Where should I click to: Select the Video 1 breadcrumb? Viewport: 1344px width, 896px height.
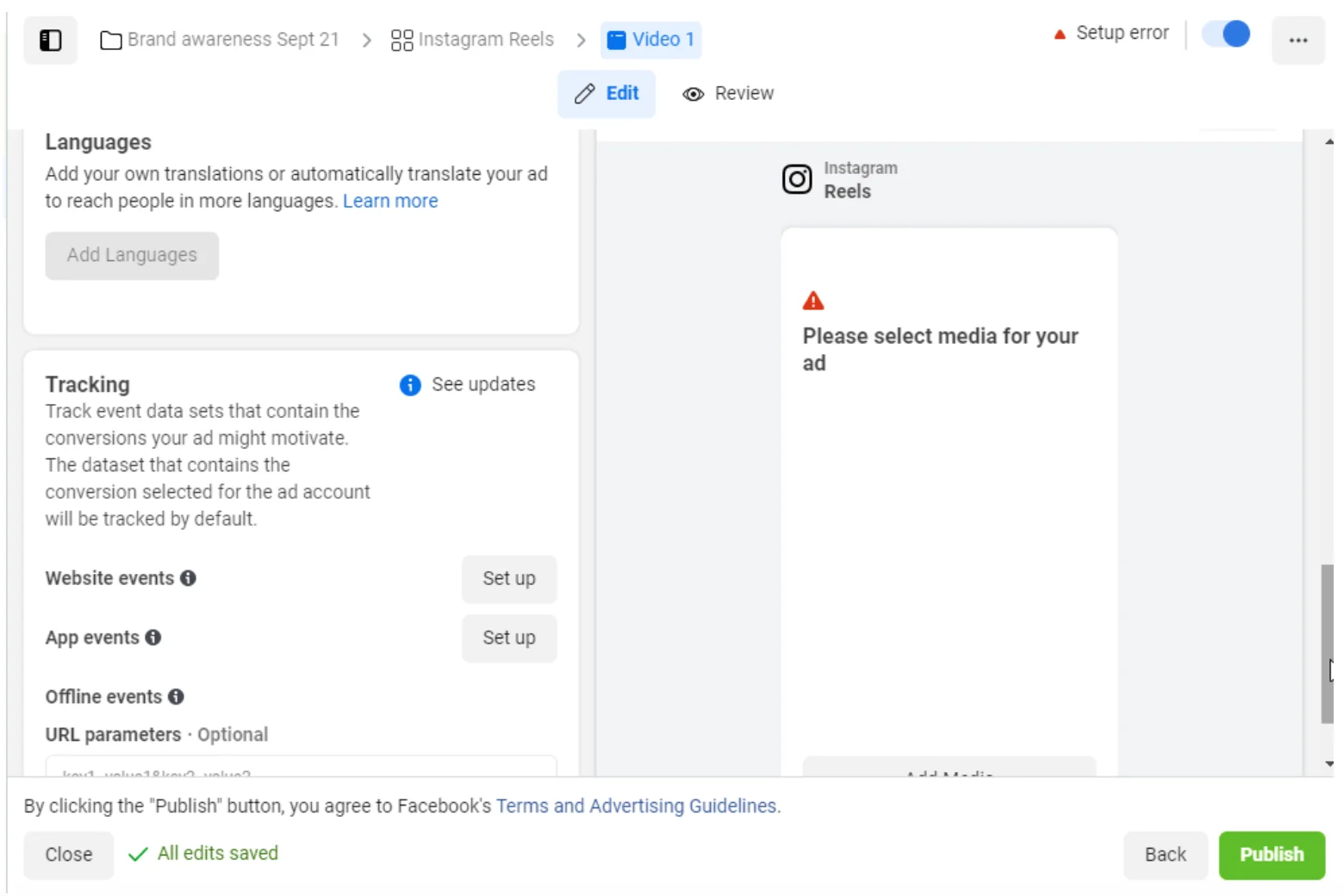[x=651, y=40]
